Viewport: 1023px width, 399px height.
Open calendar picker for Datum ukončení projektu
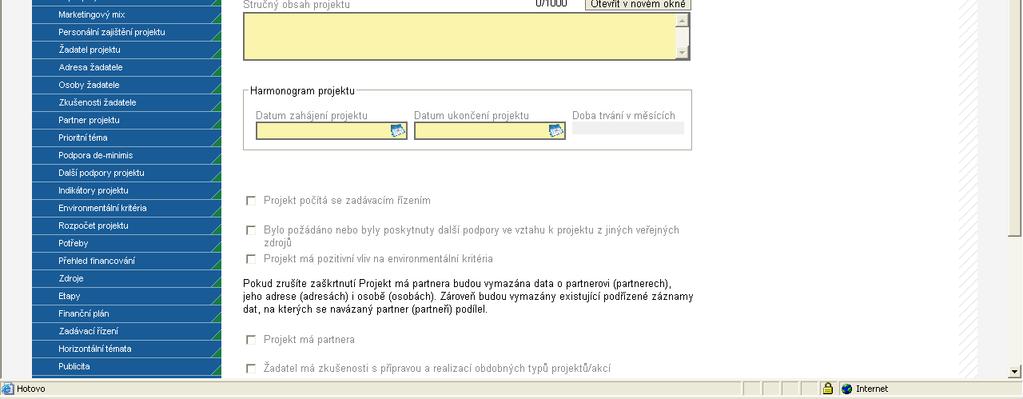[x=556, y=131]
